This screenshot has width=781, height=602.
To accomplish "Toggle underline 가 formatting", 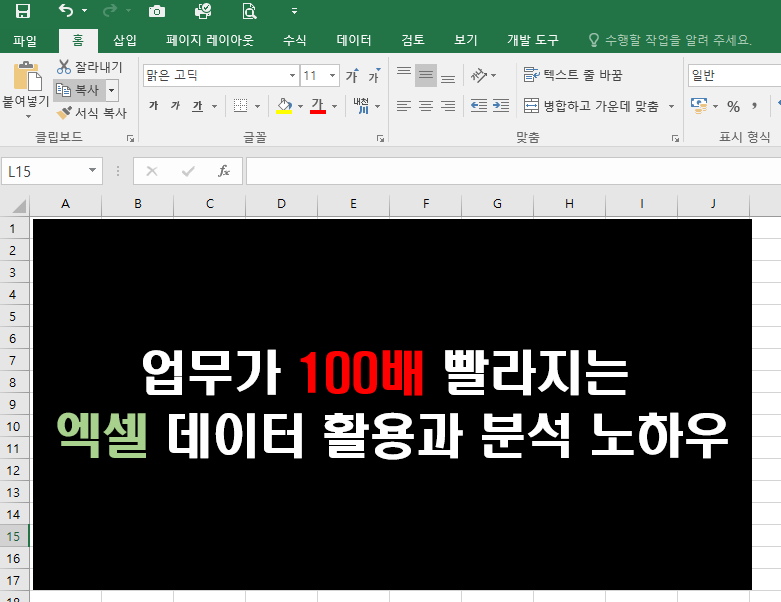I will pos(198,106).
